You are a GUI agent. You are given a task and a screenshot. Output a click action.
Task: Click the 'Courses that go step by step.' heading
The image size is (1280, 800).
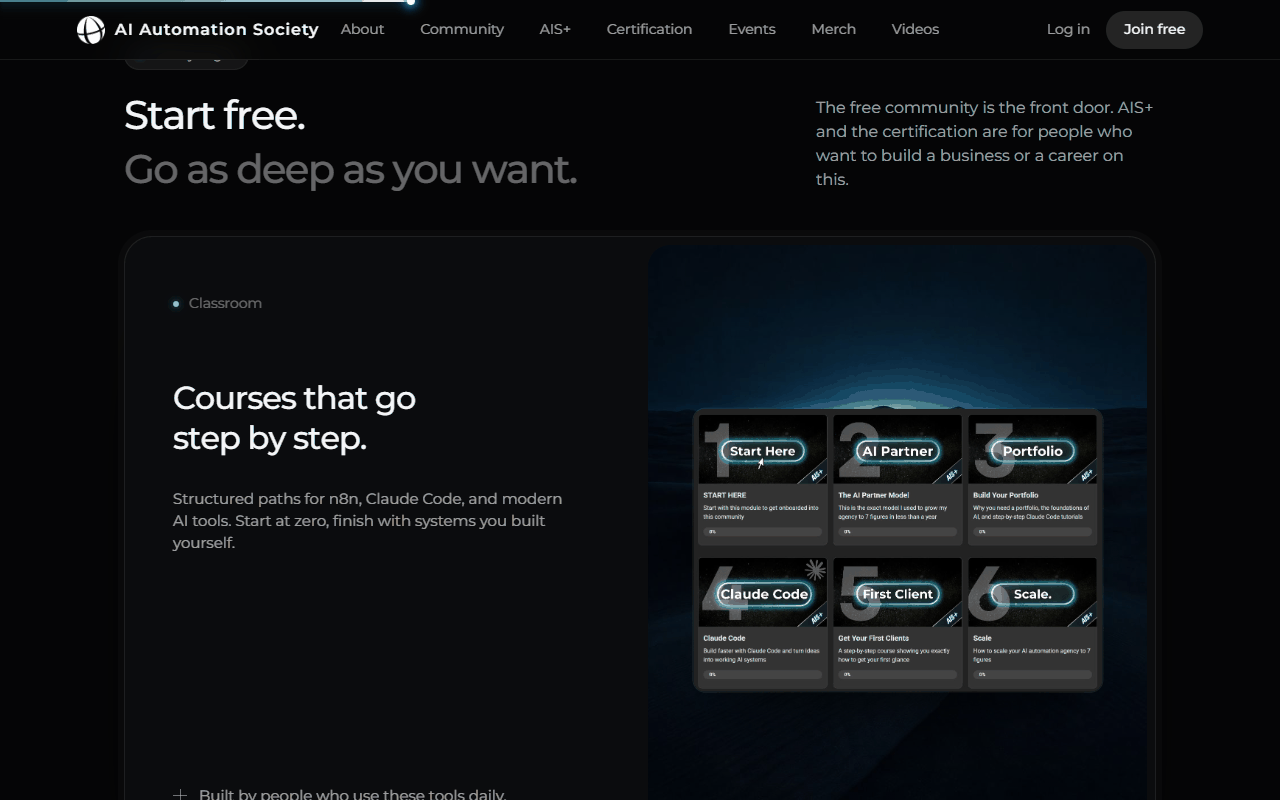294,418
